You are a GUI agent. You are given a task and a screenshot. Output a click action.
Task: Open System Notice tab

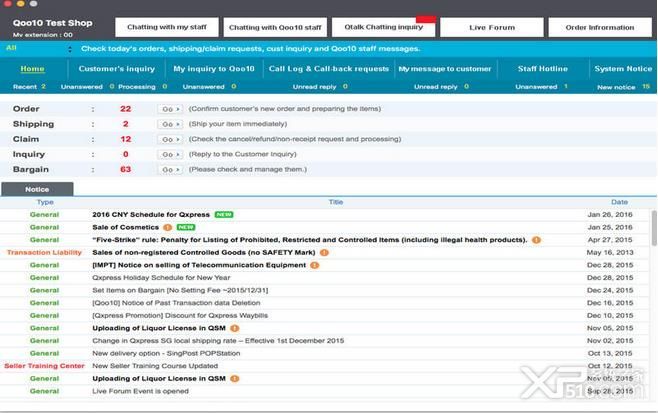623,69
